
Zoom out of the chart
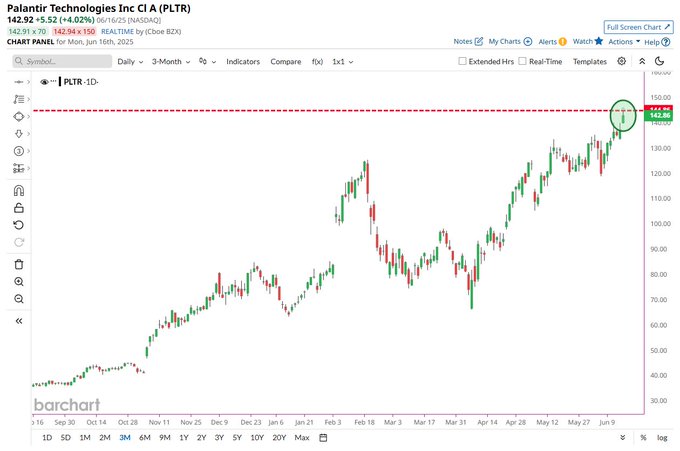(x=19, y=299)
